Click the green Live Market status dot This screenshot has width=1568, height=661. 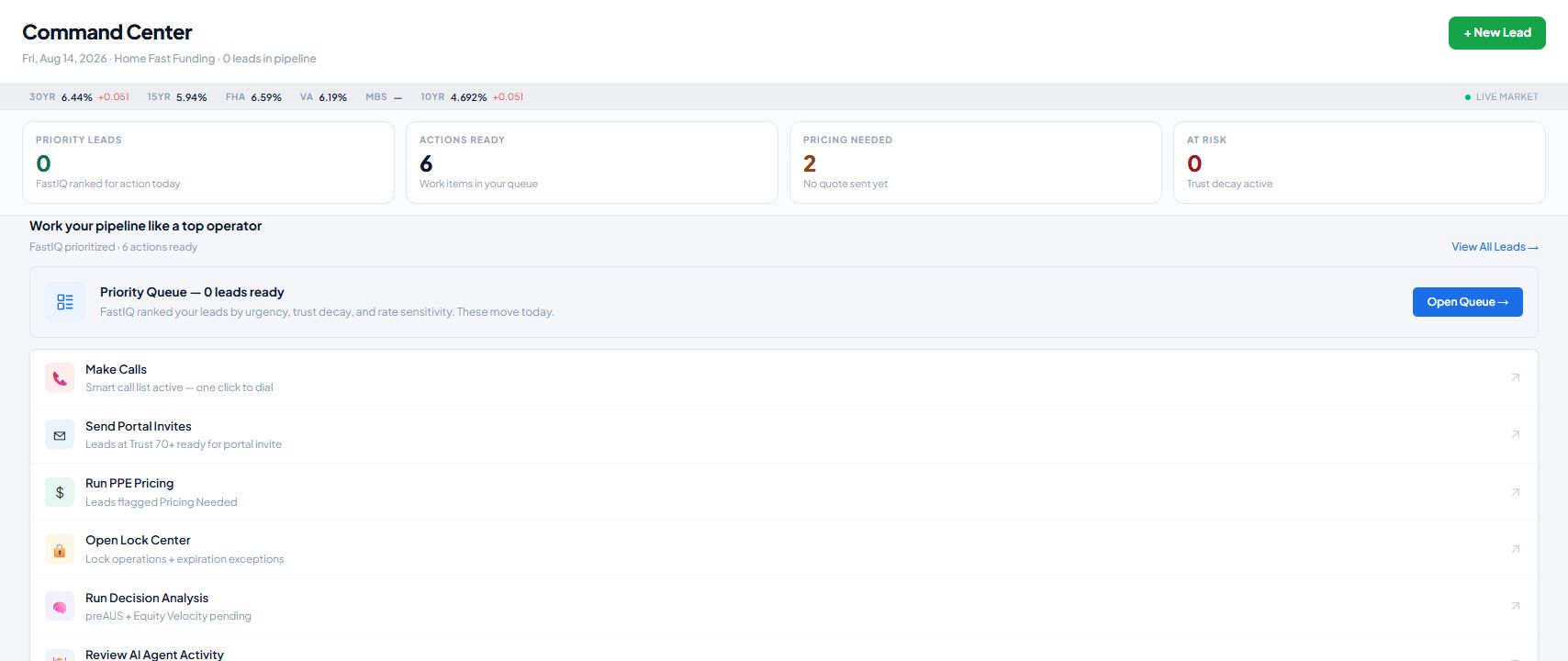(1468, 97)
